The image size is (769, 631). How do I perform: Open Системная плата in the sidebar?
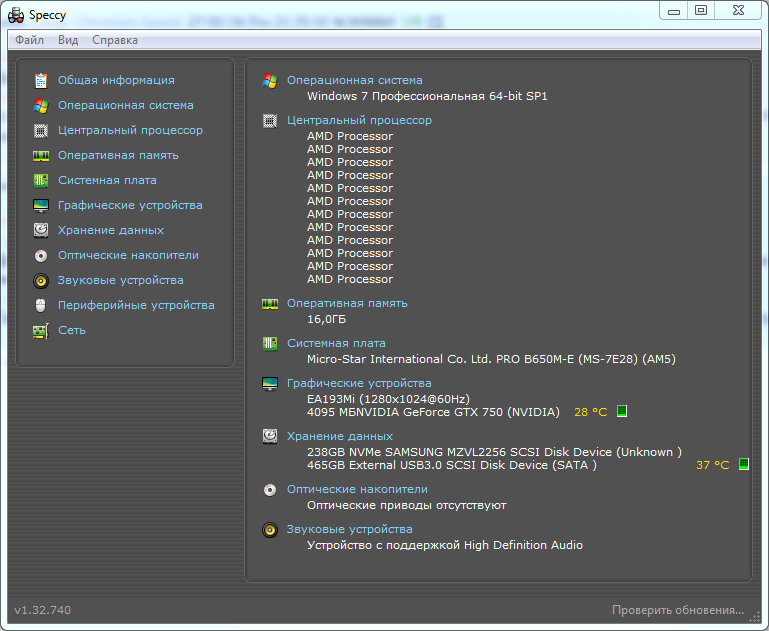[107, 180]
